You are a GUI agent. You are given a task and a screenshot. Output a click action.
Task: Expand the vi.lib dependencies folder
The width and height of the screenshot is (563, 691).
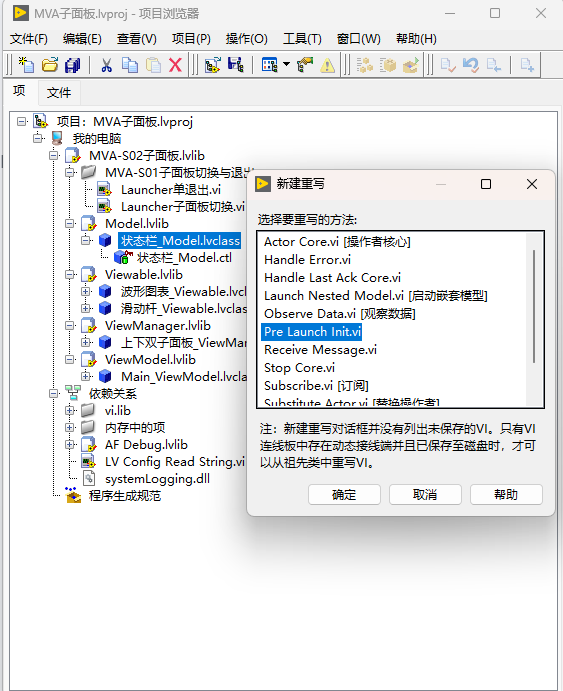(70, 410)
